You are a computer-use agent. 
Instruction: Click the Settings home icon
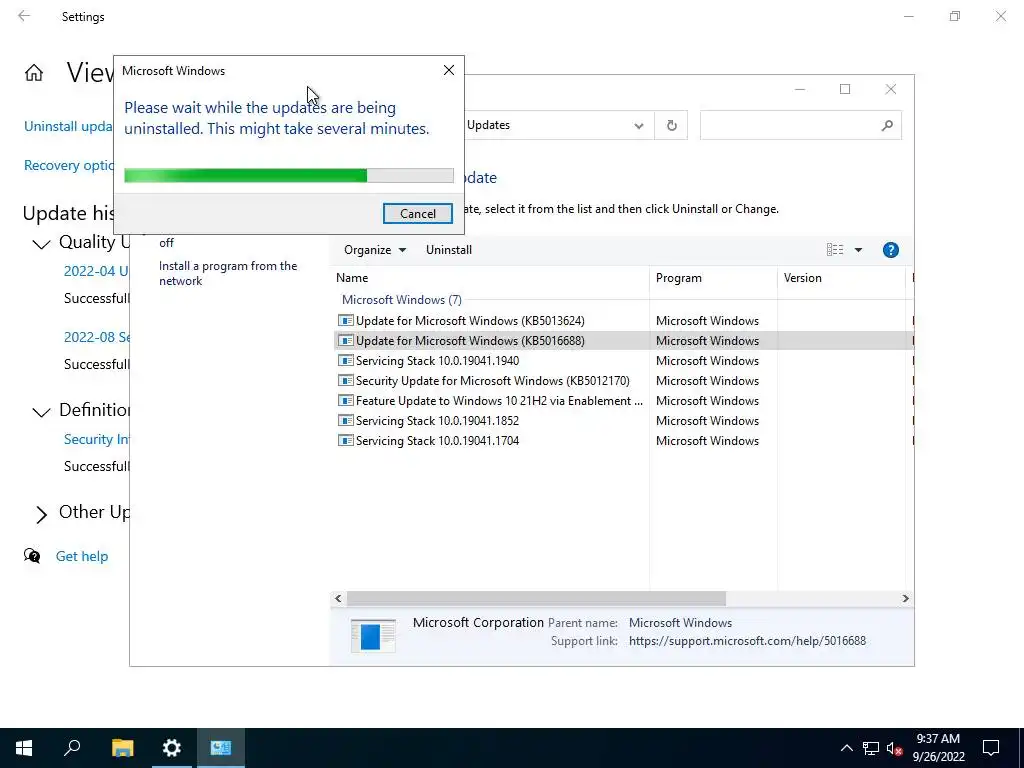(34, 72)
